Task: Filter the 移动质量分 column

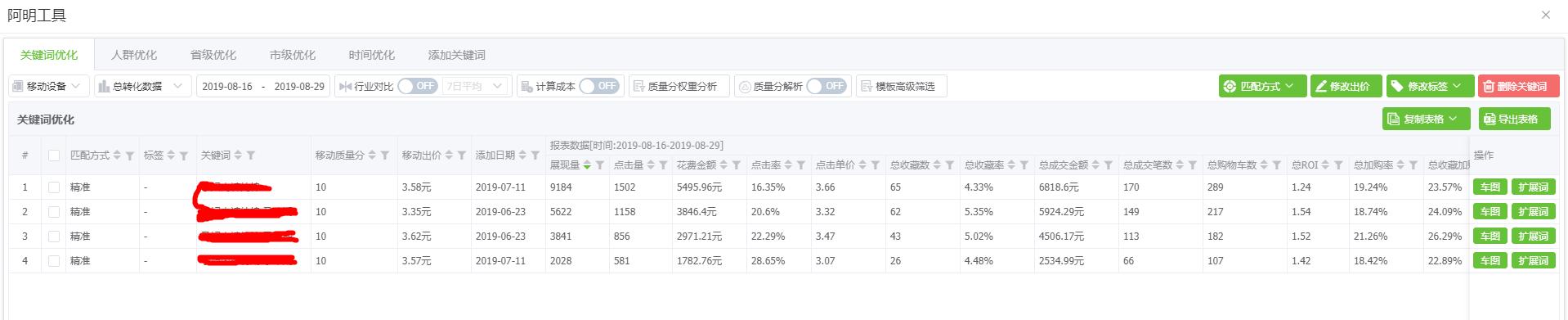Action: point(385,155)
